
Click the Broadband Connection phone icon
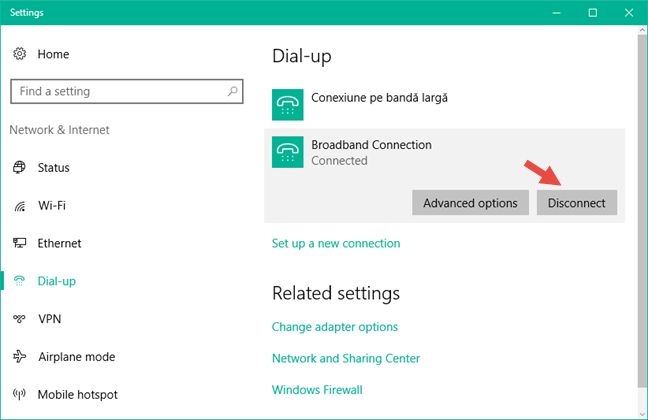tap(288, 152)
